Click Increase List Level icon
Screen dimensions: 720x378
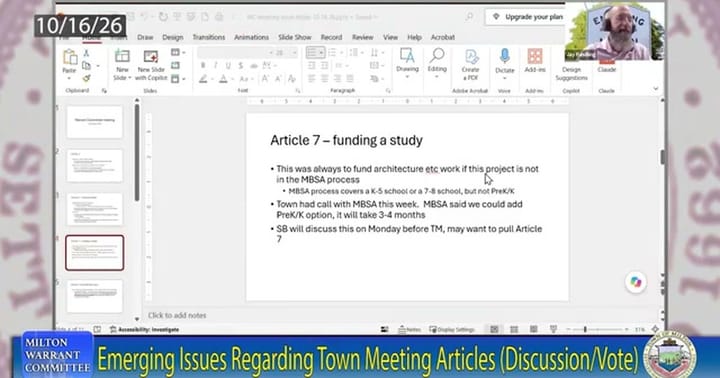325,66
